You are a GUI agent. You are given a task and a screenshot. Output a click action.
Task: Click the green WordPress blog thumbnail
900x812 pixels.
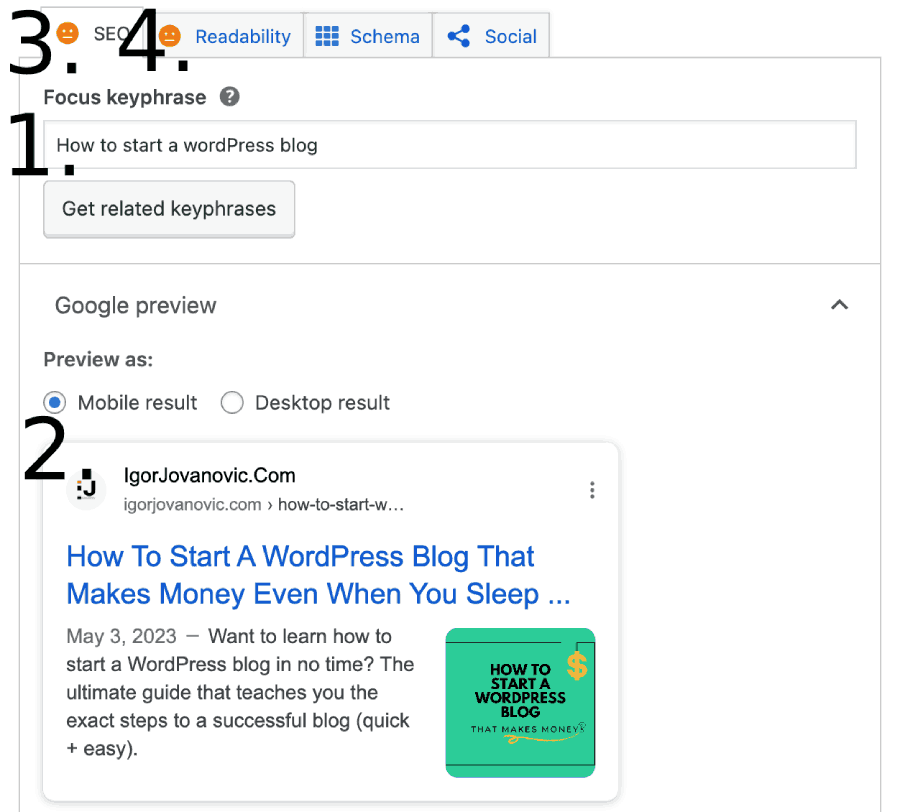(x=520, y=703)
